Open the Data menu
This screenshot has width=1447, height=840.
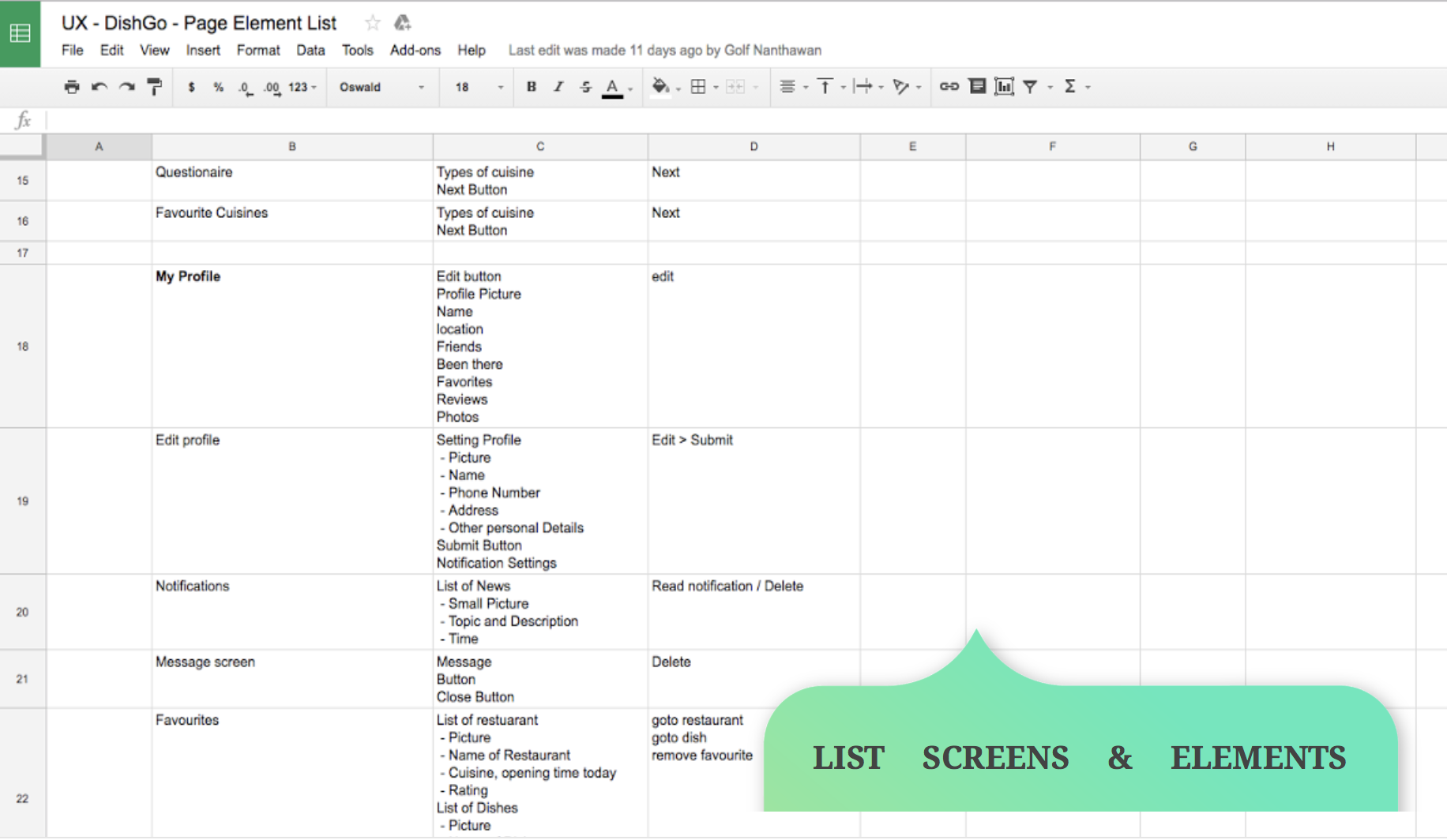pos(310,51)
